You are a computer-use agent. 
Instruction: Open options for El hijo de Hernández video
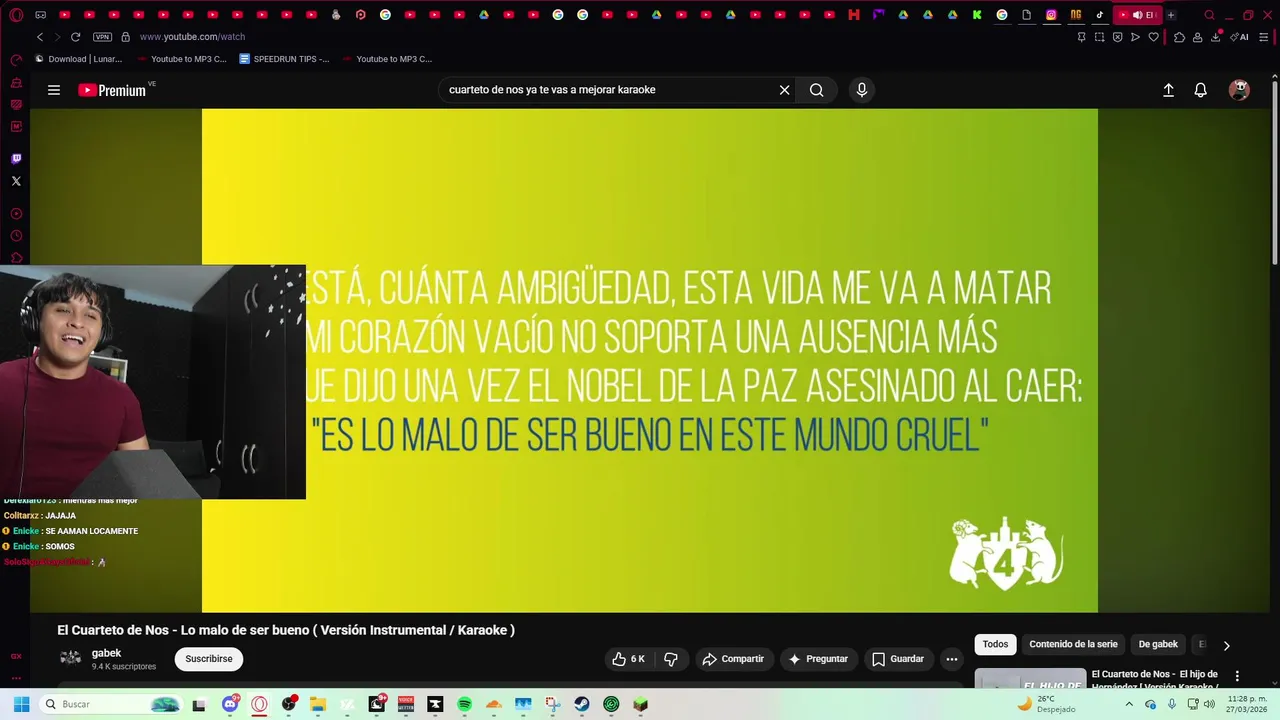(x=1237, y=677)
